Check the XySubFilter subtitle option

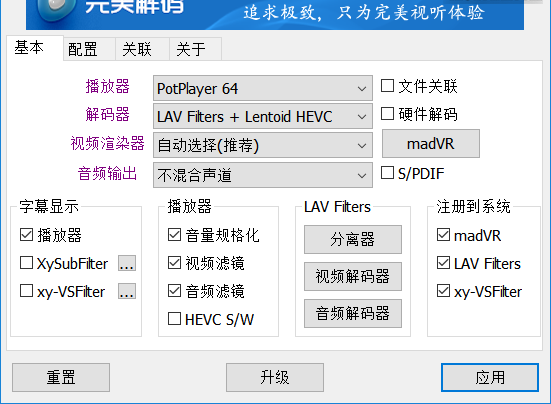click(26, 263)
